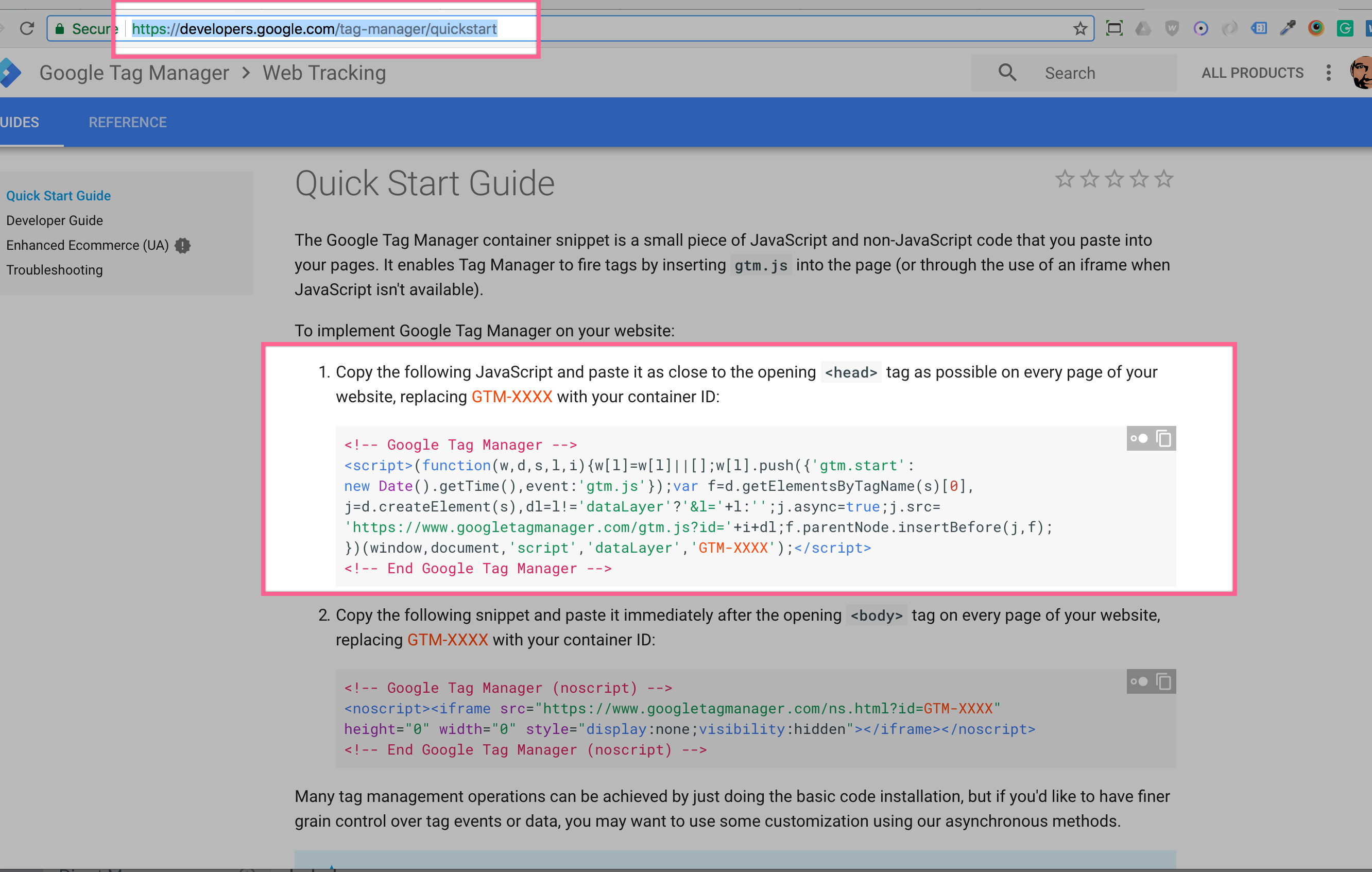Open Developer Guide in the sidebar
Viewport: 1372px width, 872px height.
click(55, 220)
